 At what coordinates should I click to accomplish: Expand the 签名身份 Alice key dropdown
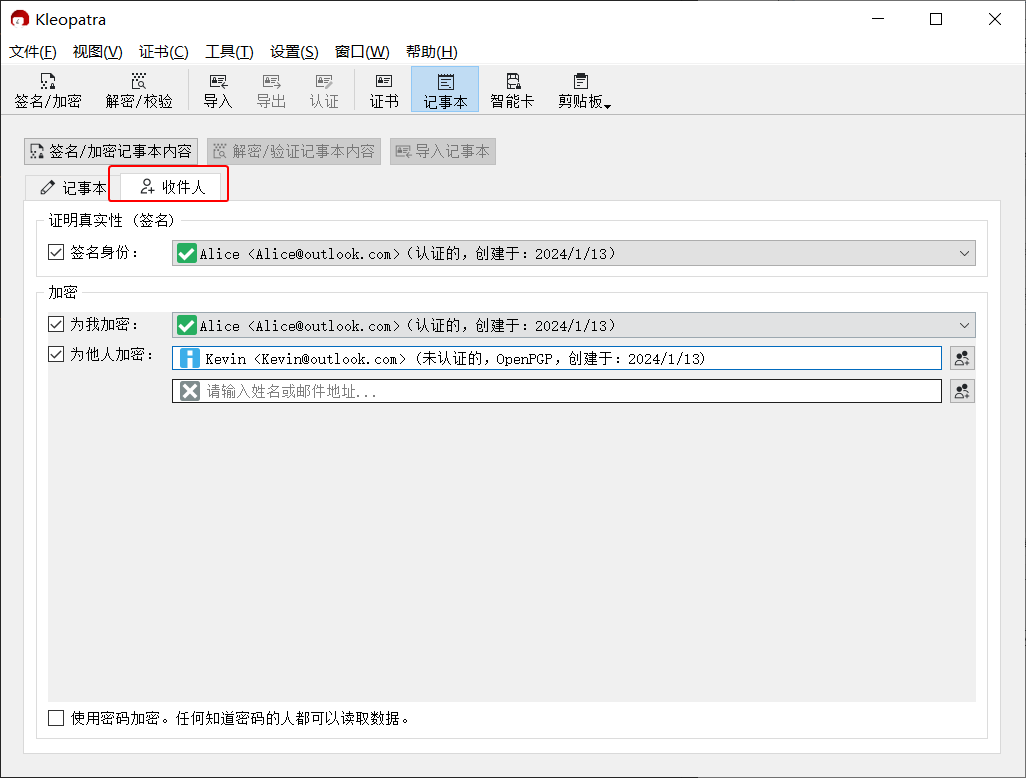pos(574,253)
